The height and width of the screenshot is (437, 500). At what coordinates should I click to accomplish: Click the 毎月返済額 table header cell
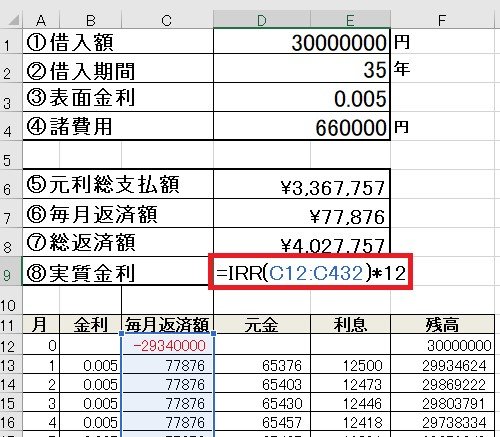pyautogui.click(x=167, y=324)
